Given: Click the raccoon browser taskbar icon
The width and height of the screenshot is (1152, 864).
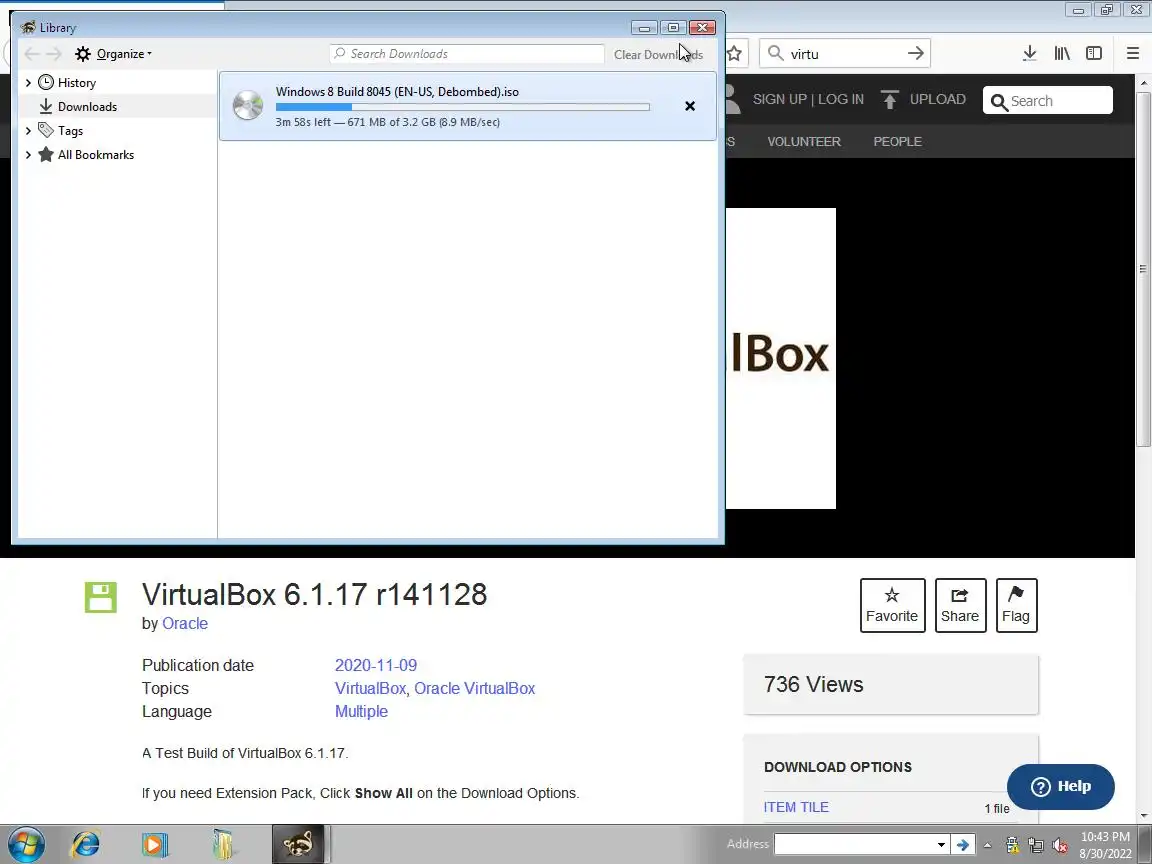Looking at the screenshot, I should coord(298,844).
